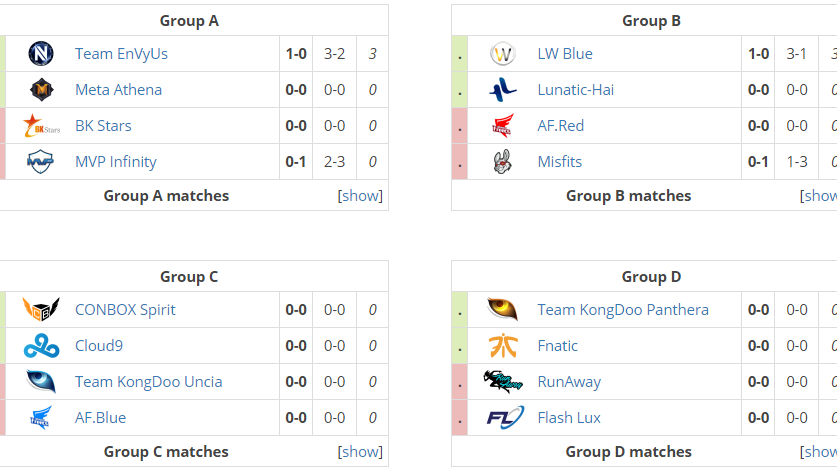
Task: Go to Team KongDoo Uncia page
Action: 148,382
